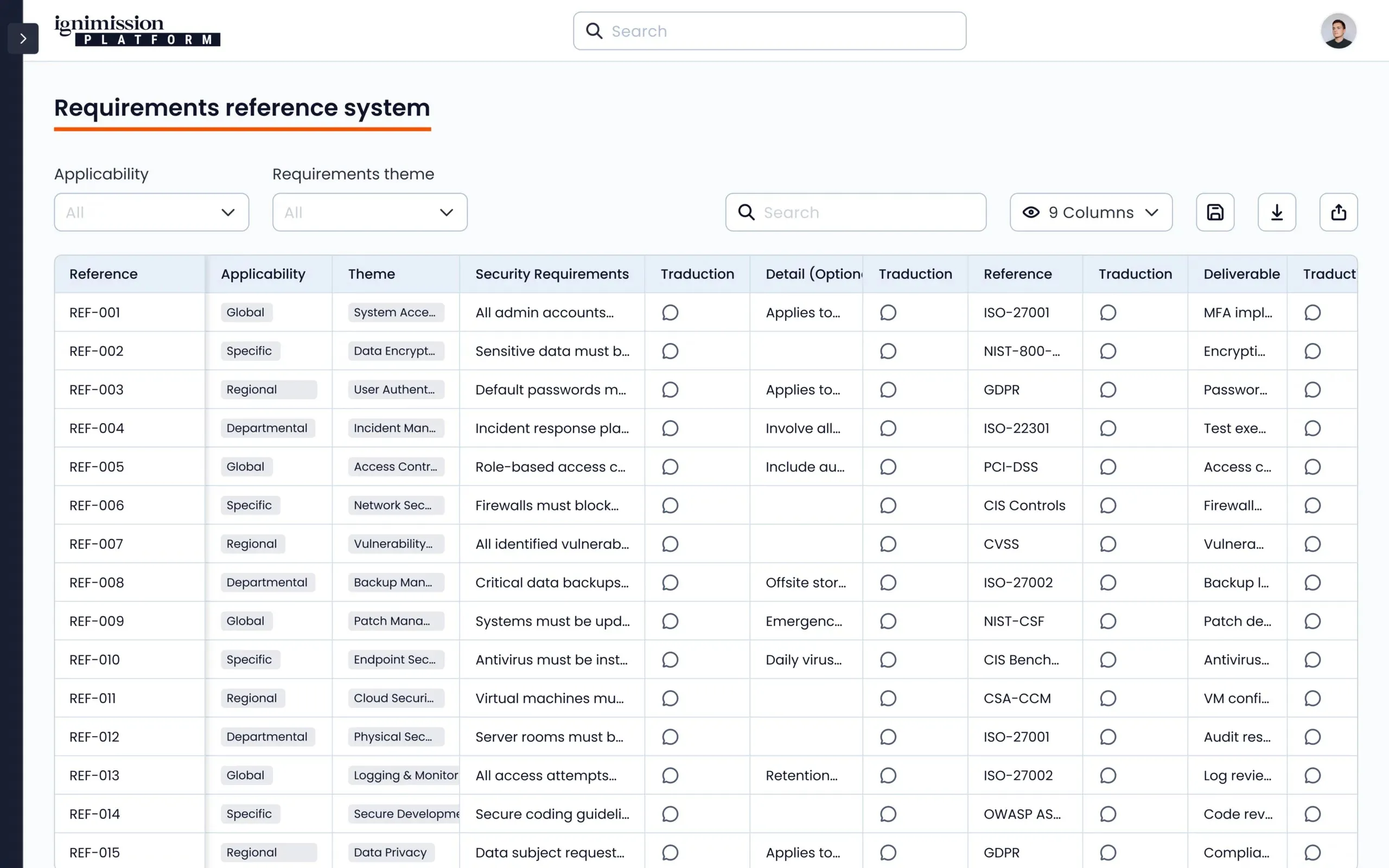Open Reference traduction comment for CSA-CCM row

tap(1108, 699)
